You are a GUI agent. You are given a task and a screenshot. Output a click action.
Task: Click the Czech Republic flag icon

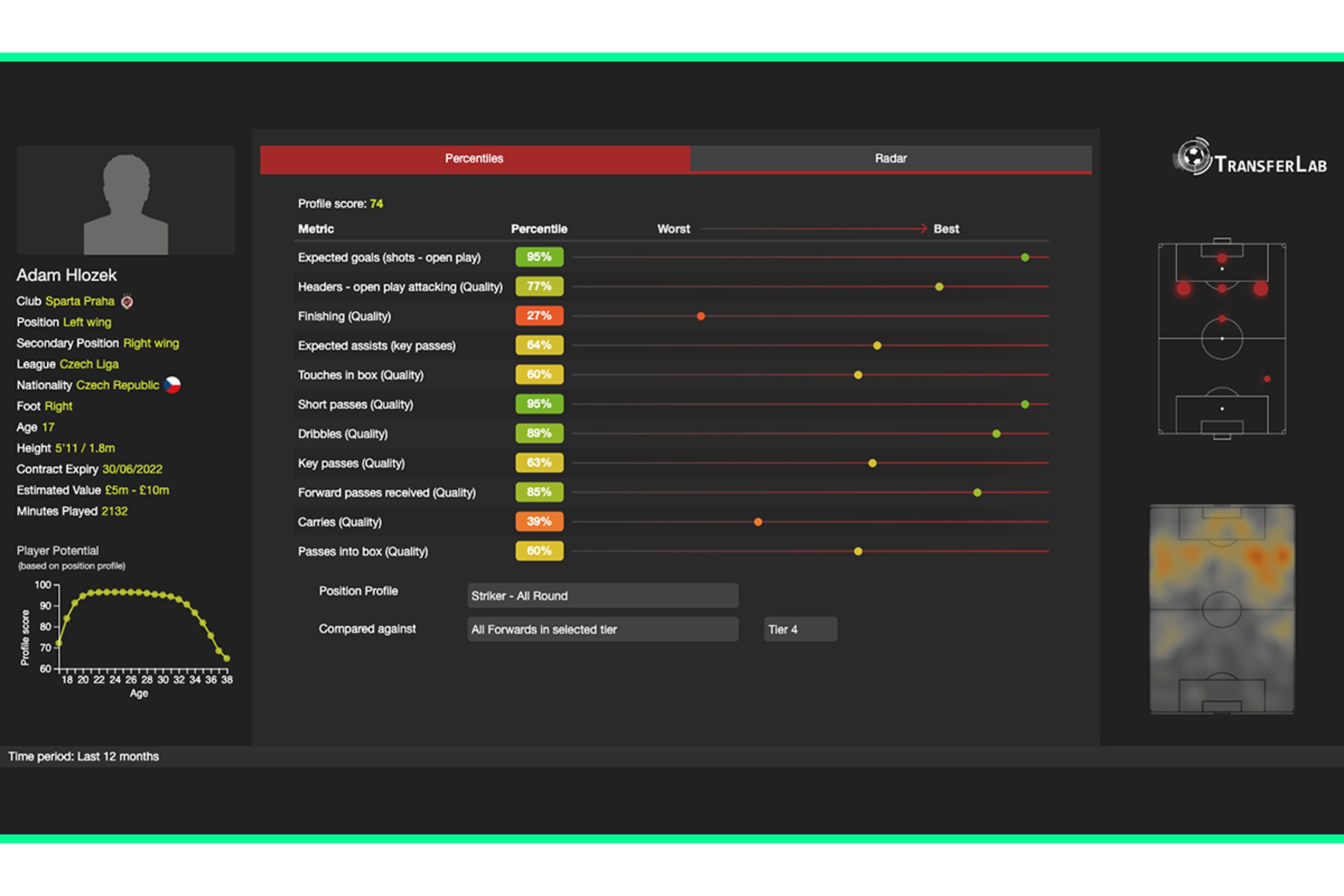coord(172,385)
